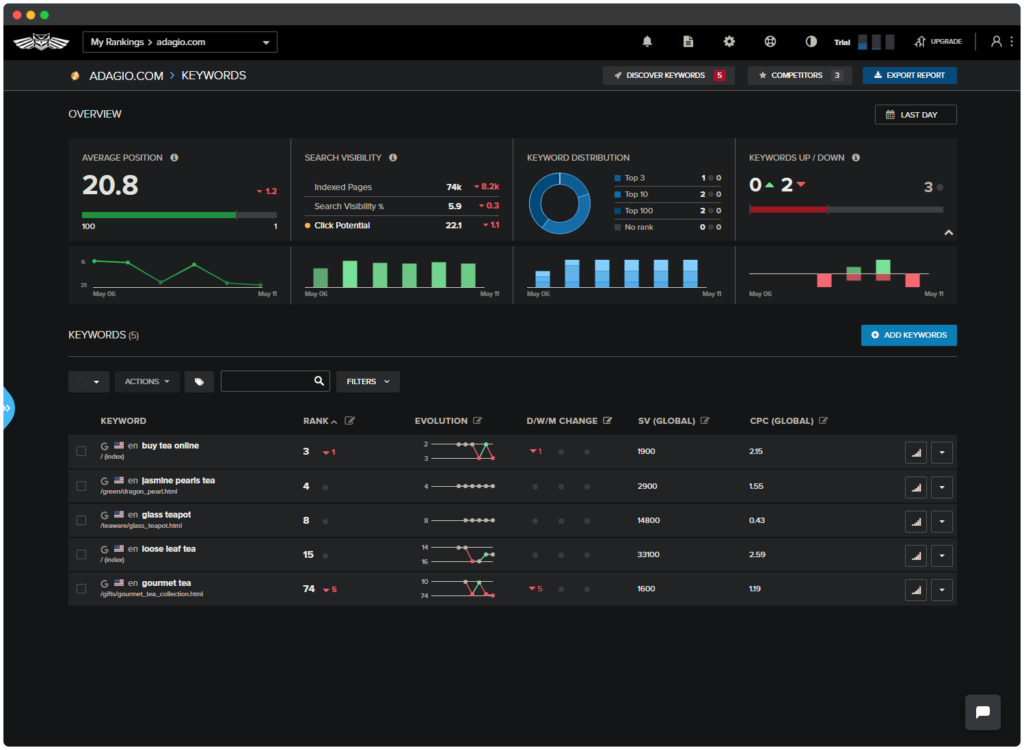Open the reports document icon

(x=688, y=42)
